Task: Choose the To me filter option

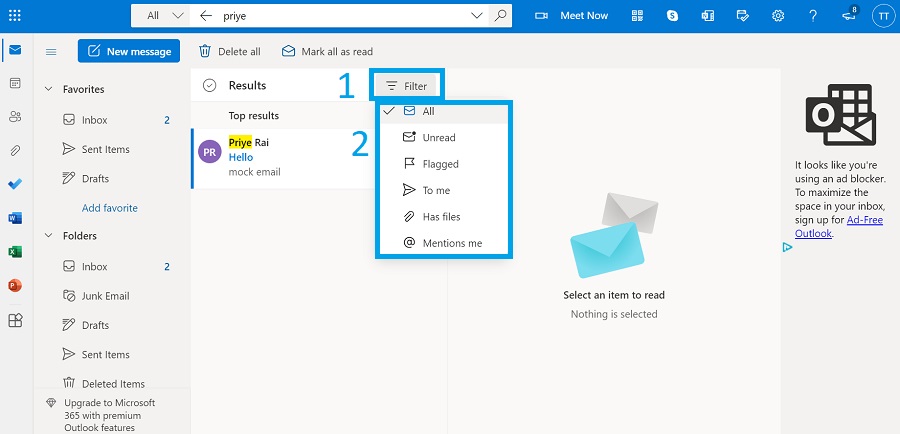Action: 444,191
